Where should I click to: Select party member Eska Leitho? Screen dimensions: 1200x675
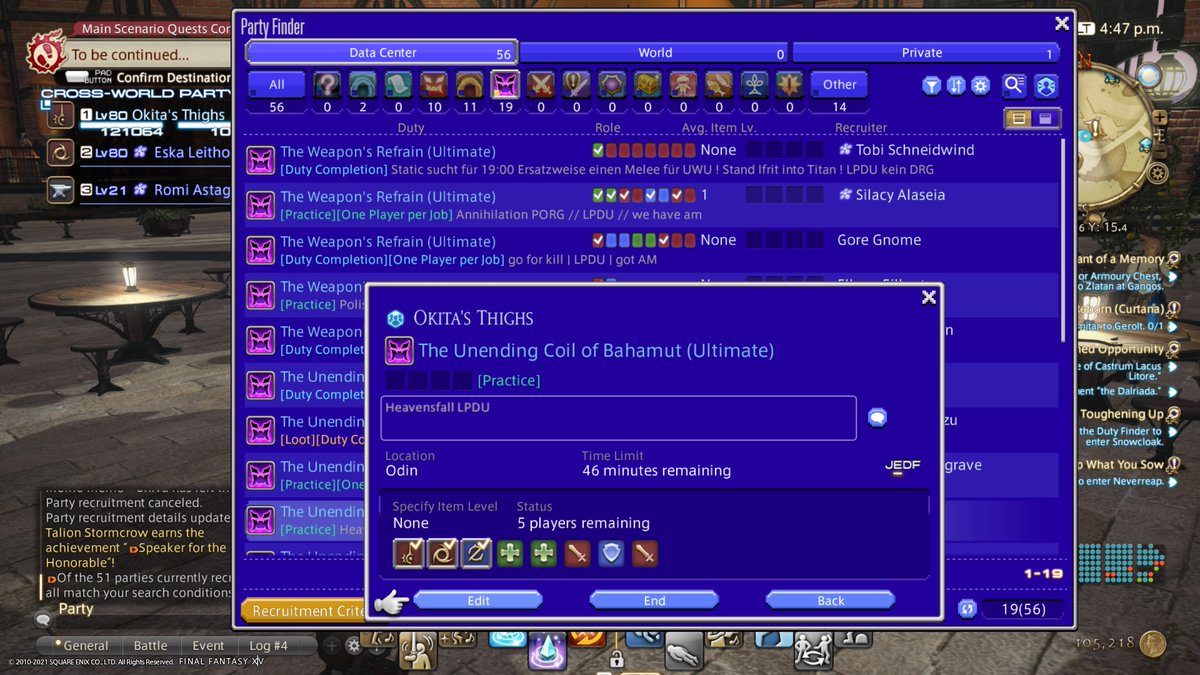140,154
